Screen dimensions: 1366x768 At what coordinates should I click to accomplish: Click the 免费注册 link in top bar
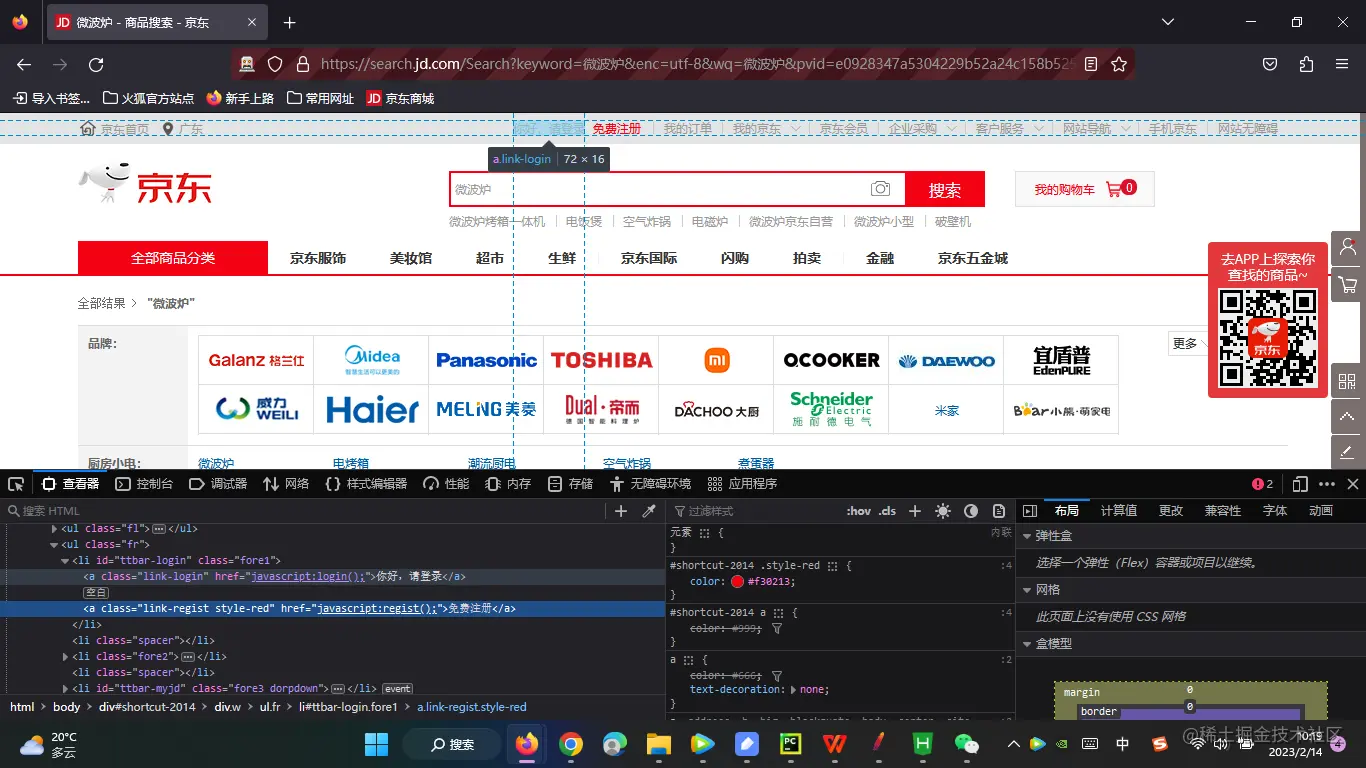pyautogui.click(x=616, y=129)
